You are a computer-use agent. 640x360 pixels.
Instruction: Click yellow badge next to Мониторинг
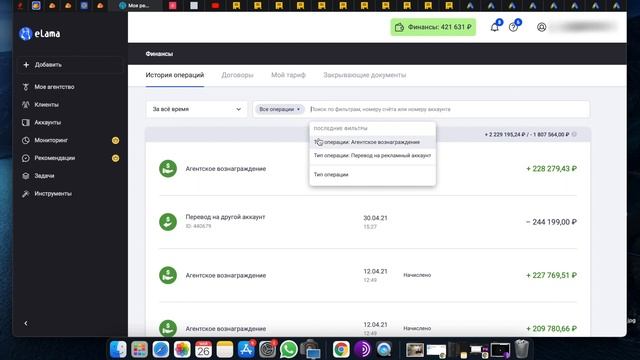116,140
